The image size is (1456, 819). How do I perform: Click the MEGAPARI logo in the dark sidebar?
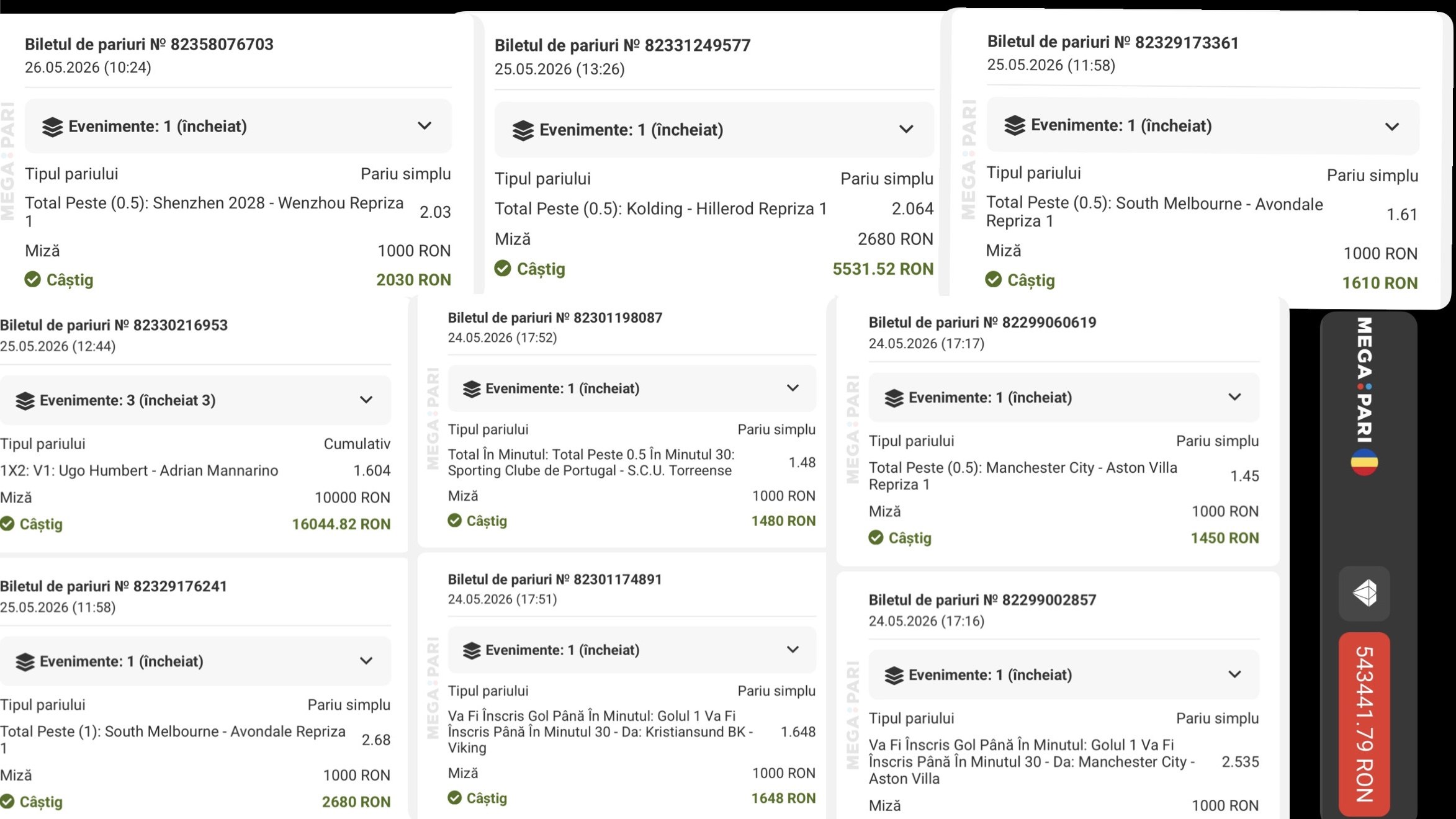(x=1364, y=380)
